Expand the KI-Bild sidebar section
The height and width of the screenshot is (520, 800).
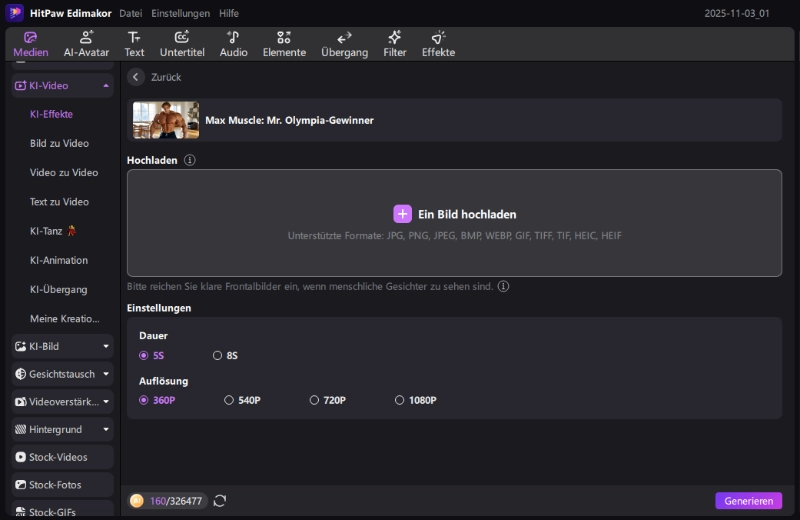coord(106,346)
